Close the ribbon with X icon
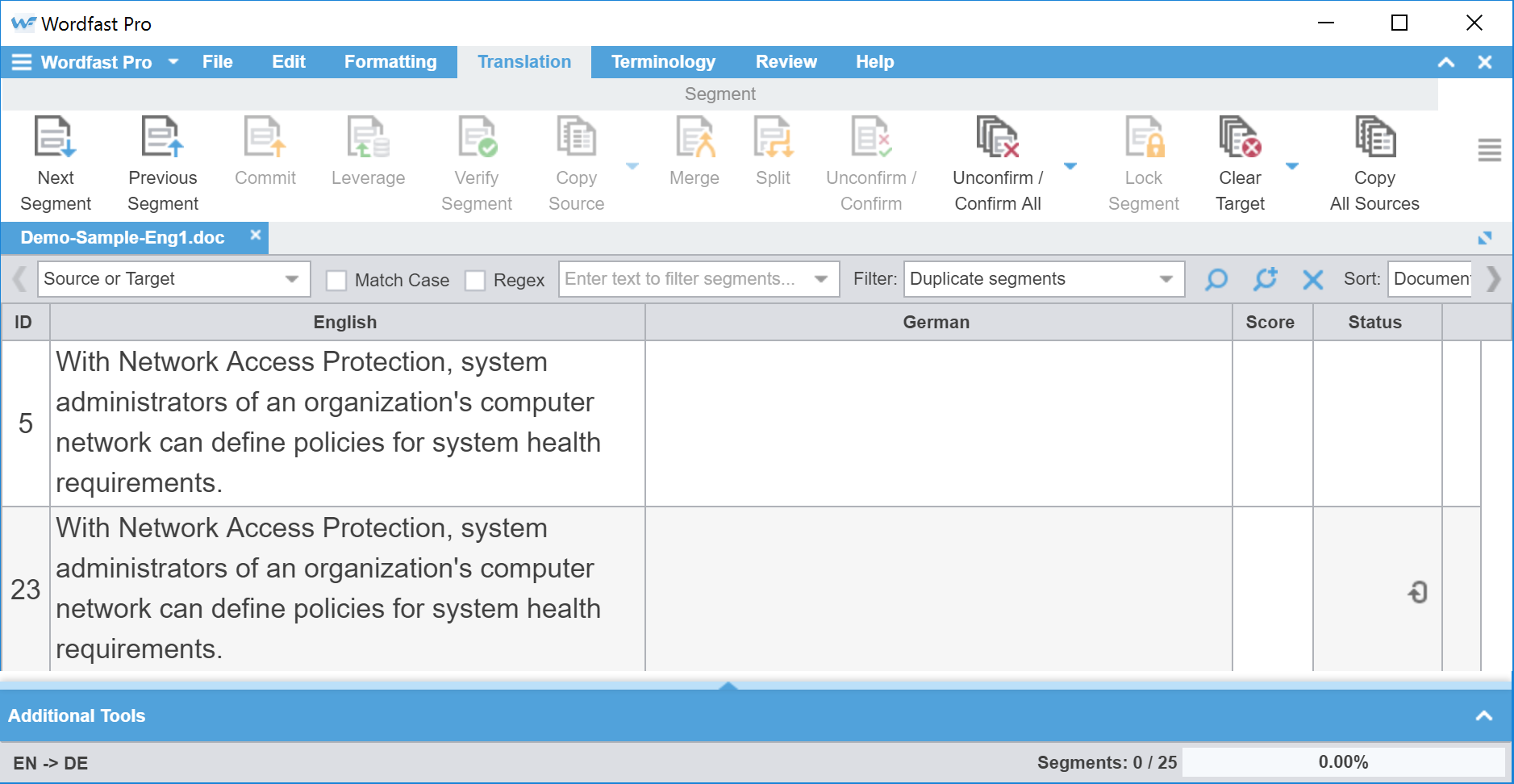Image resolution: width=1514 pixels, height=784 pixels. 1485,62
